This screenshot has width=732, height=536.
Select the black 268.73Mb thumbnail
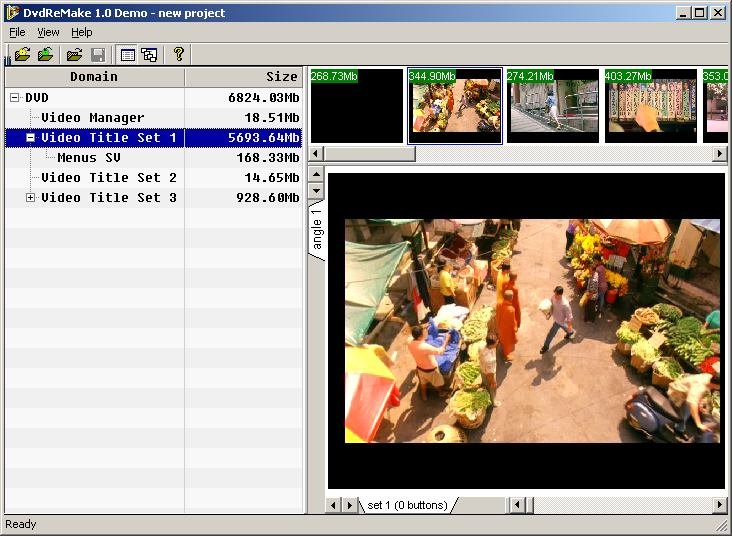click(x=357, y=106)
